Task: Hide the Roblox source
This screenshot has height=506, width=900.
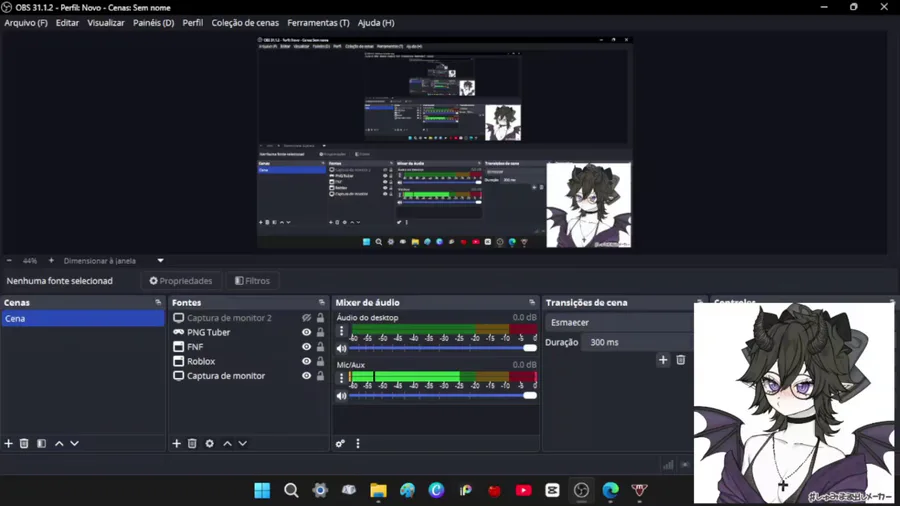Action: (307, 361)
